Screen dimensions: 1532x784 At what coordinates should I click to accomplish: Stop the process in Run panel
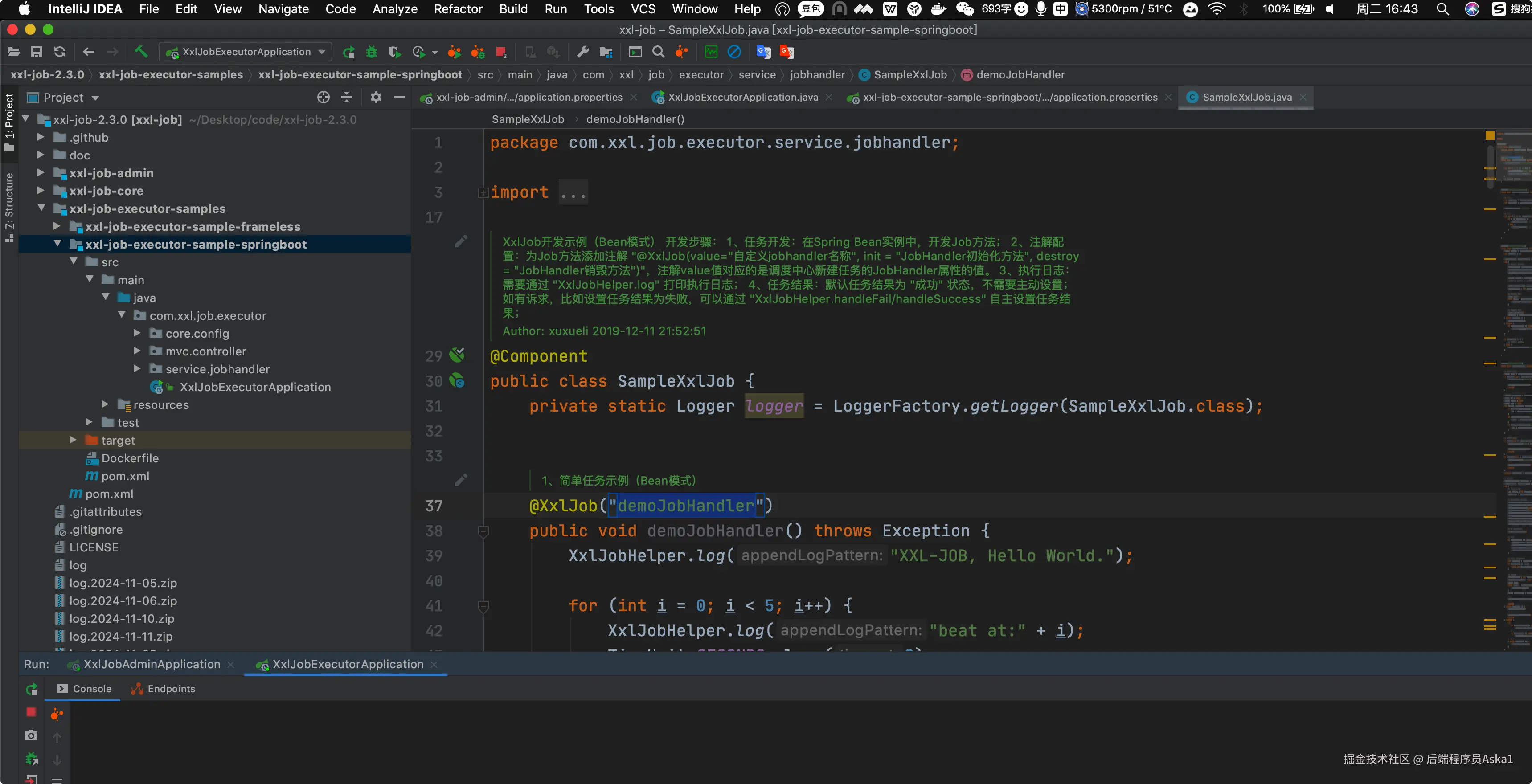[32, 712]
